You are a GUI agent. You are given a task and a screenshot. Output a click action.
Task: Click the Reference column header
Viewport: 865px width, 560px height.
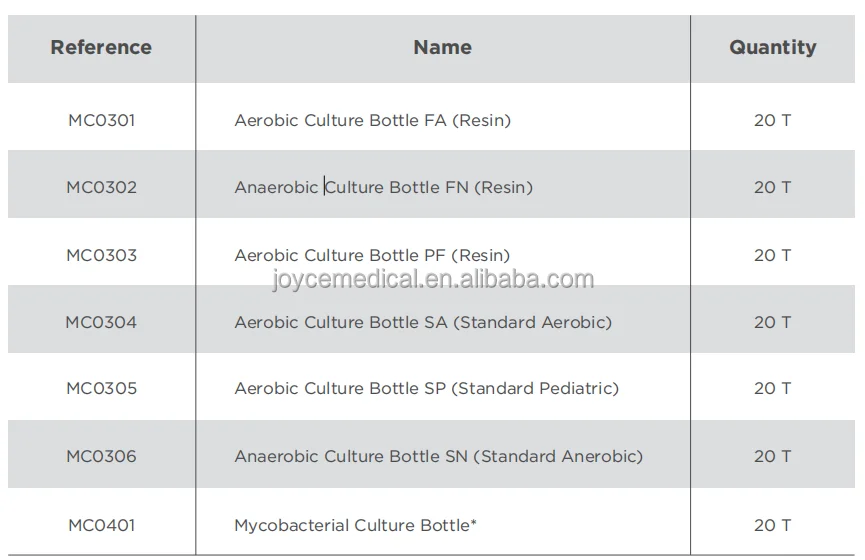point(101,47)
